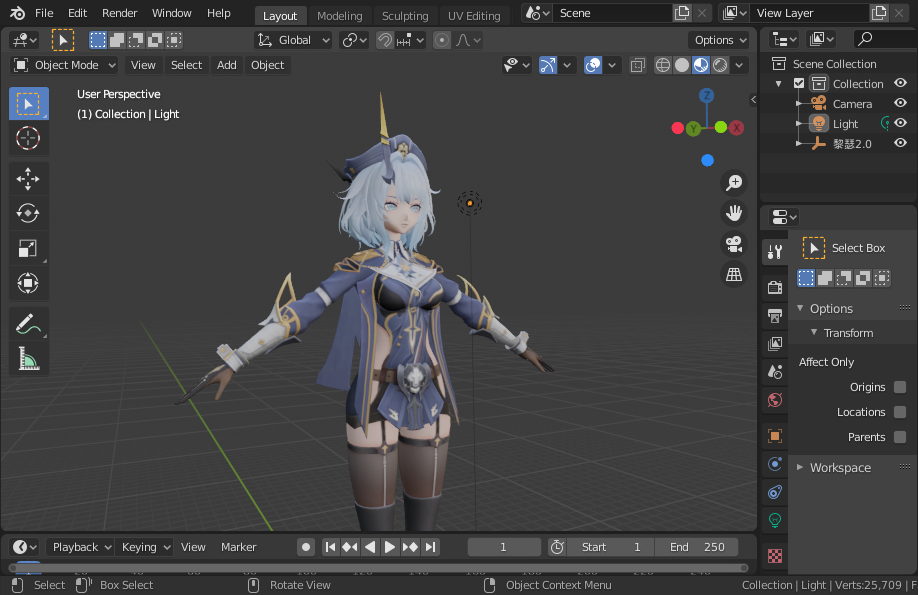Open the viewport Select menu
The height and width of the screenshot is (595, 918).
[x=186, y=65]
